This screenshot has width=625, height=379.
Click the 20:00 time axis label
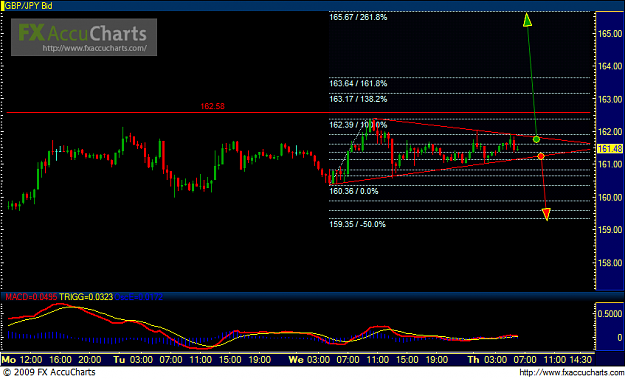click(x=90, y=360)
